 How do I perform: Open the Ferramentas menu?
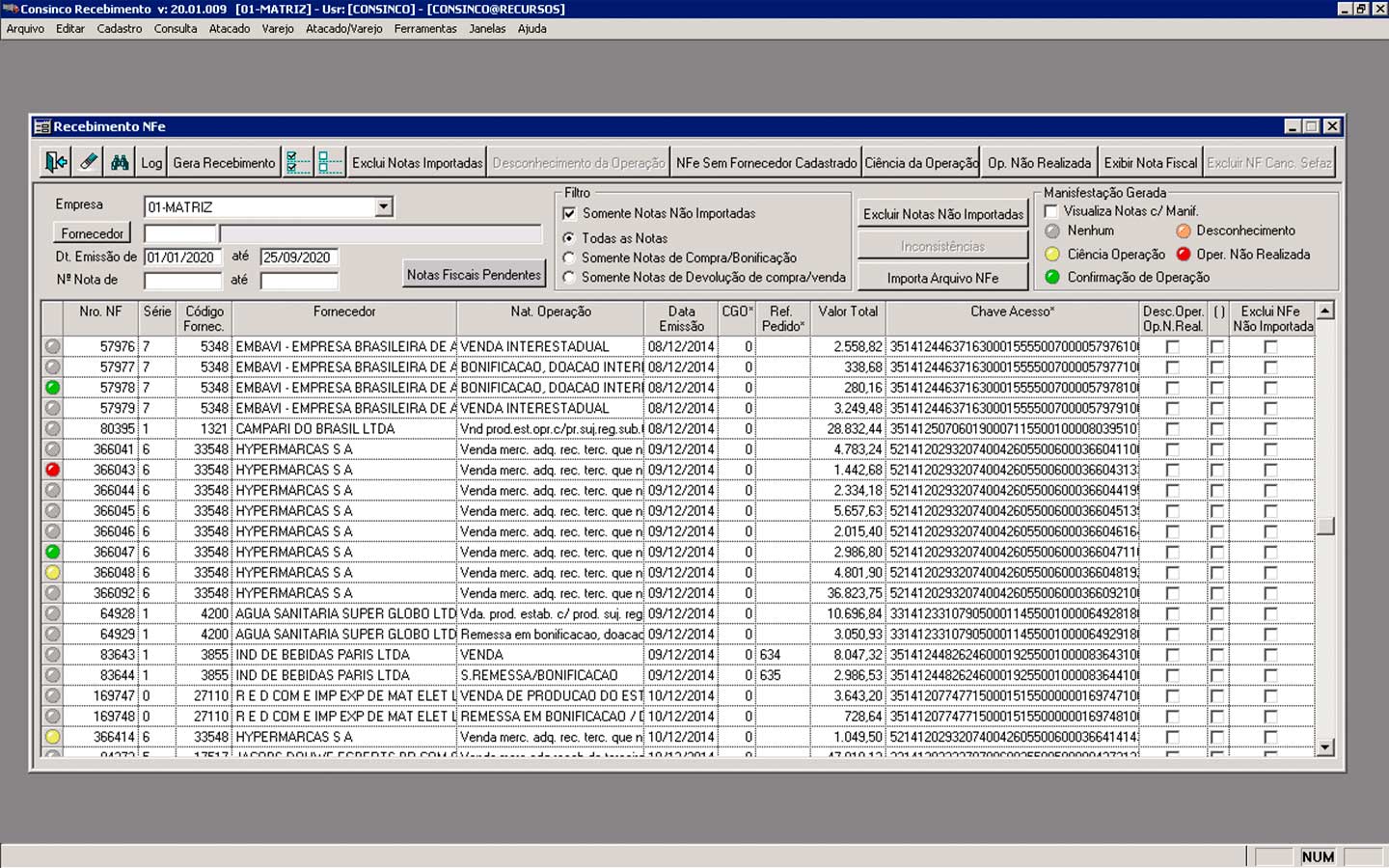pyautogui.click(x=424, y=29)
